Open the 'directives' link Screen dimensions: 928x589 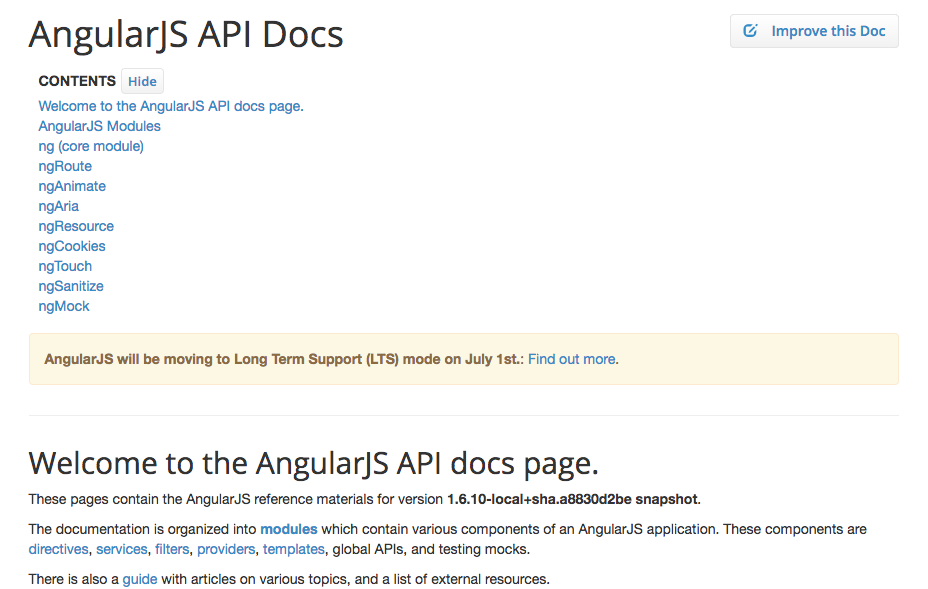[58, 549]
